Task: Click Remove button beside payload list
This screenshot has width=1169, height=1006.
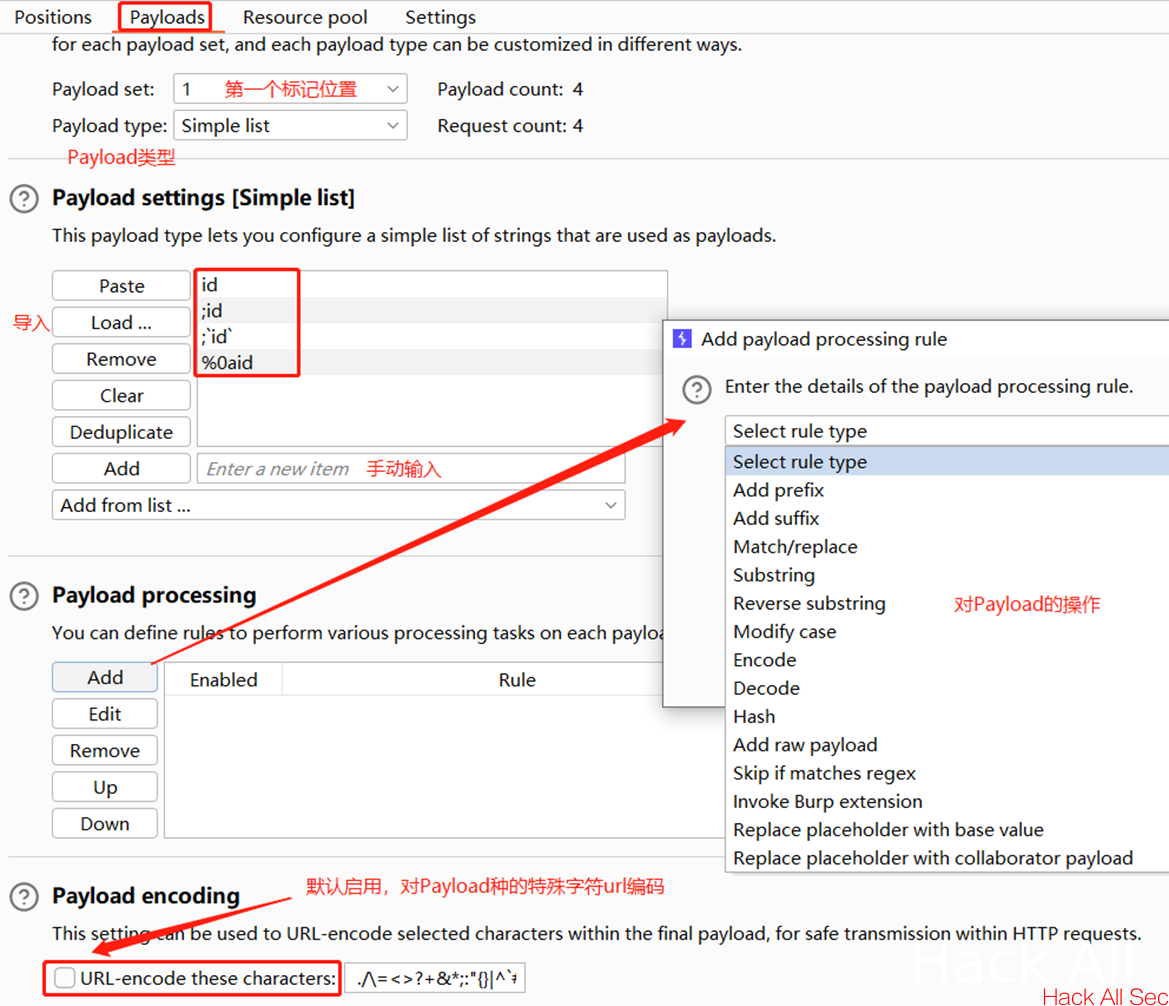Action: pyautogui.click(x=122, y=359)
